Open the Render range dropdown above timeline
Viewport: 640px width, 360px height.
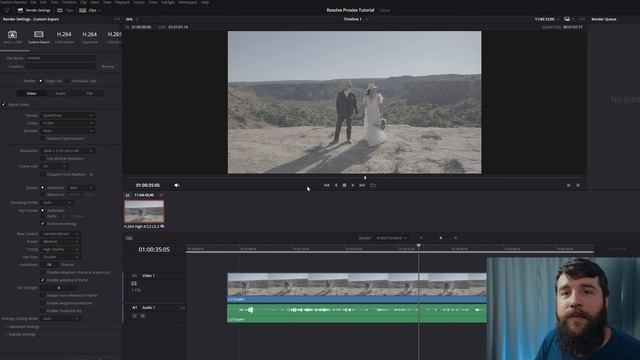click(x=391, y=238)
